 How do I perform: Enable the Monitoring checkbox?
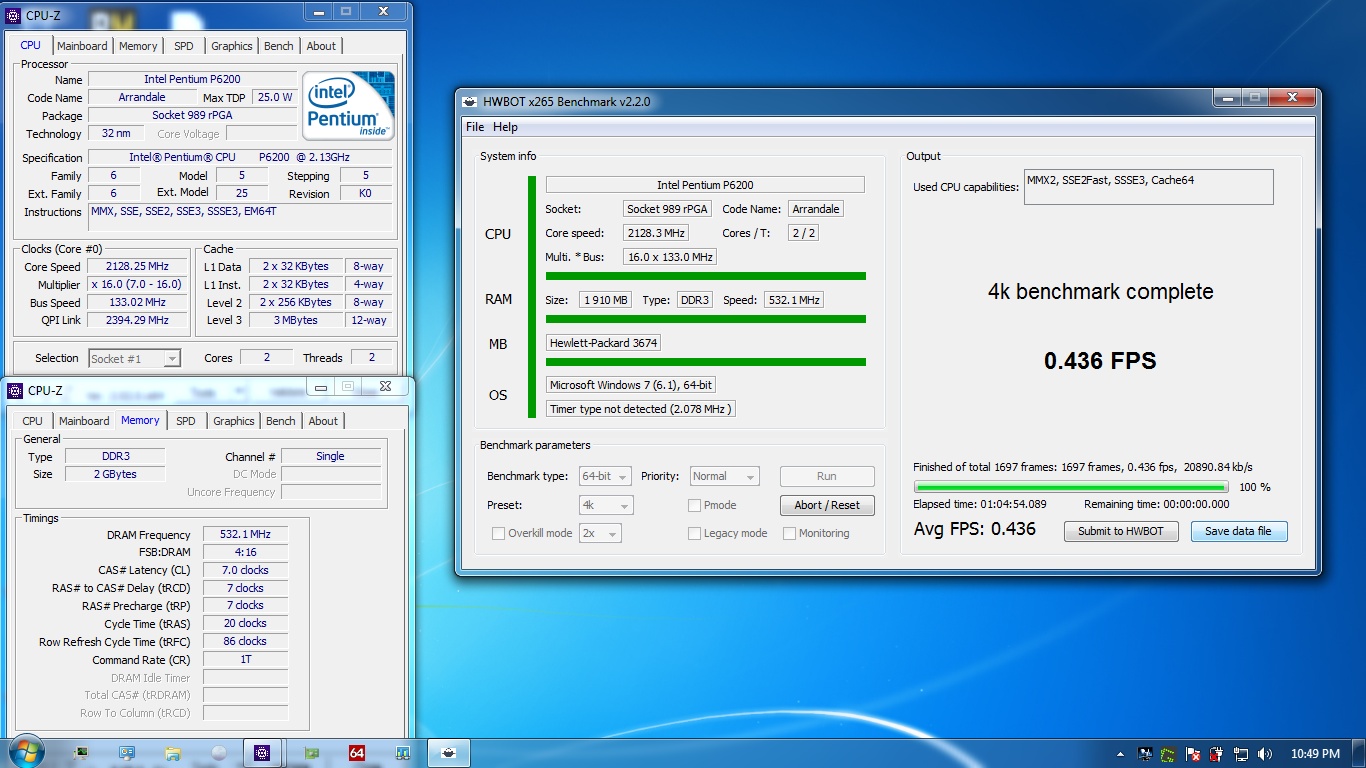790,533
